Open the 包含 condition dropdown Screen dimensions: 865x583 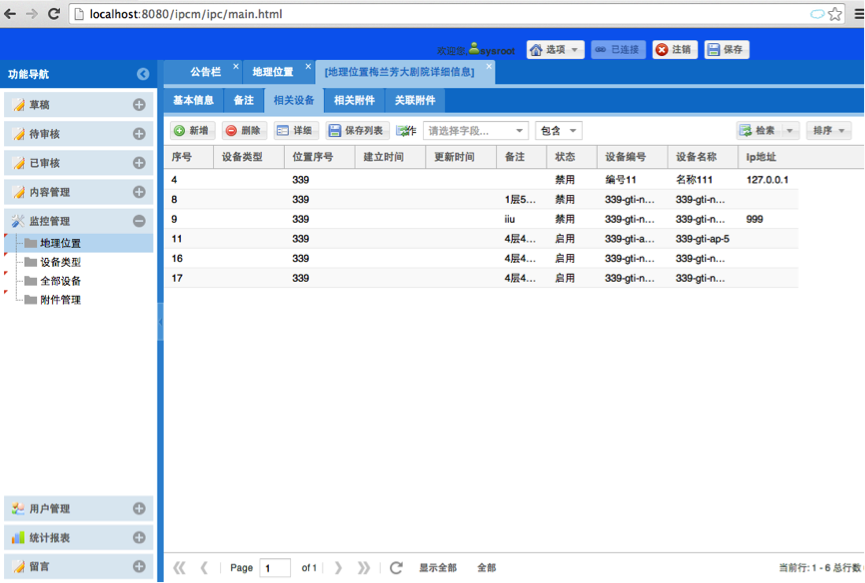point(558,131)
